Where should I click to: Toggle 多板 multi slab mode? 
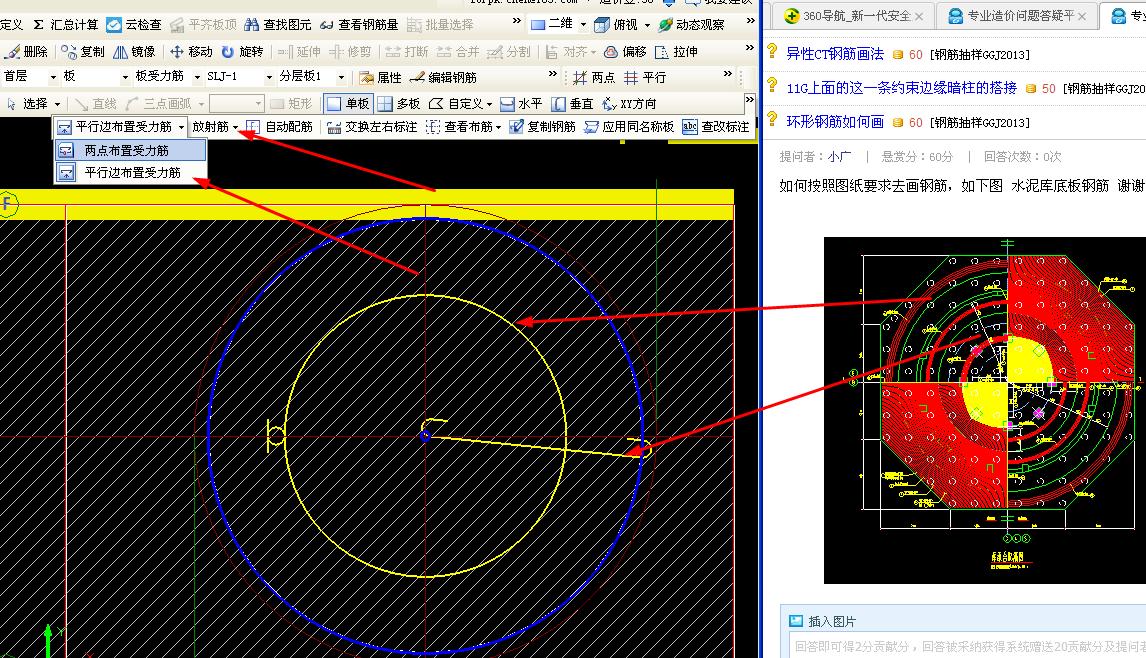point(398,104)
